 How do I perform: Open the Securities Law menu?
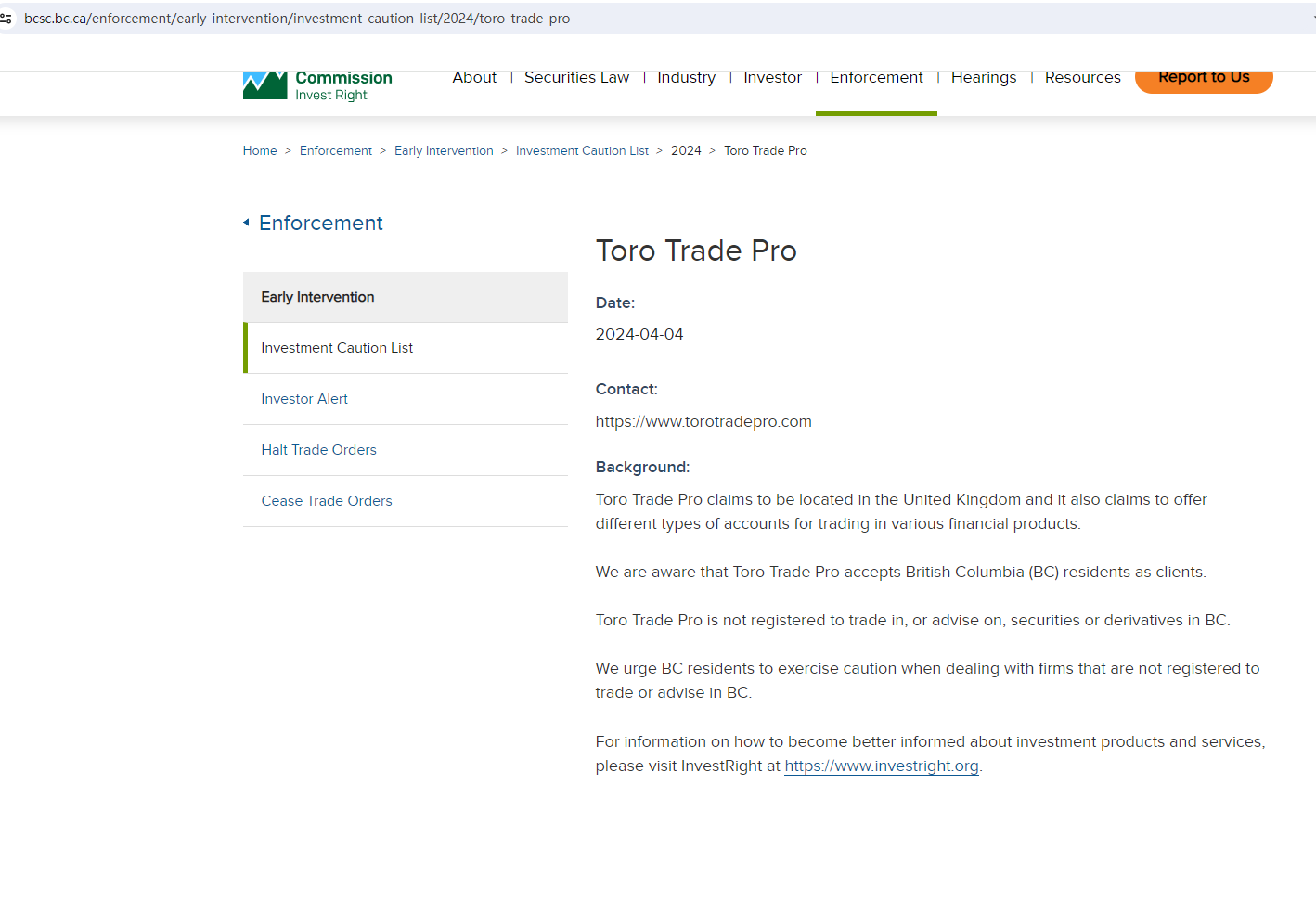[x=576, y=78]
